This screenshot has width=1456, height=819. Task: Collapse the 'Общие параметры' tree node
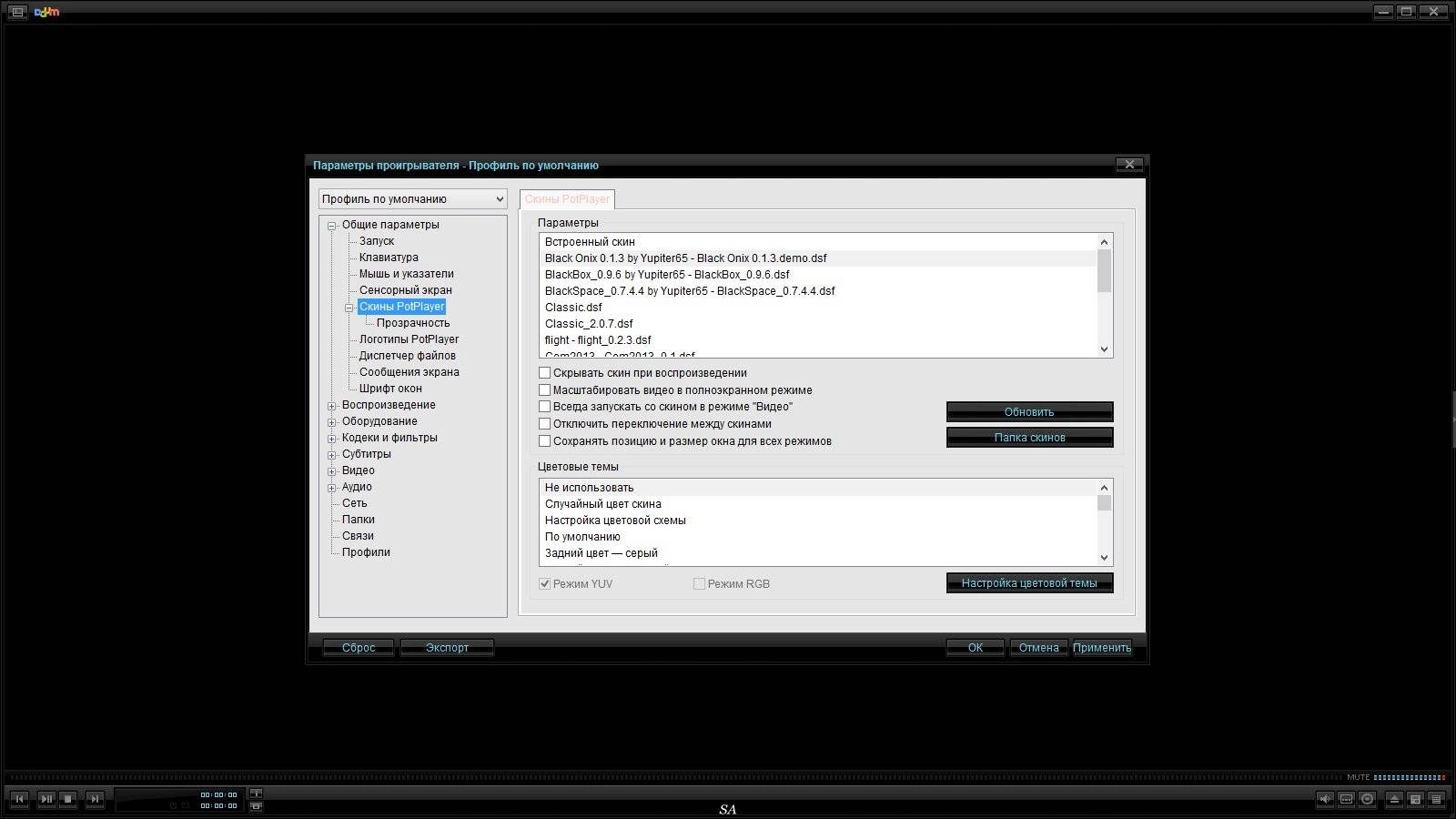pos(332,226)
